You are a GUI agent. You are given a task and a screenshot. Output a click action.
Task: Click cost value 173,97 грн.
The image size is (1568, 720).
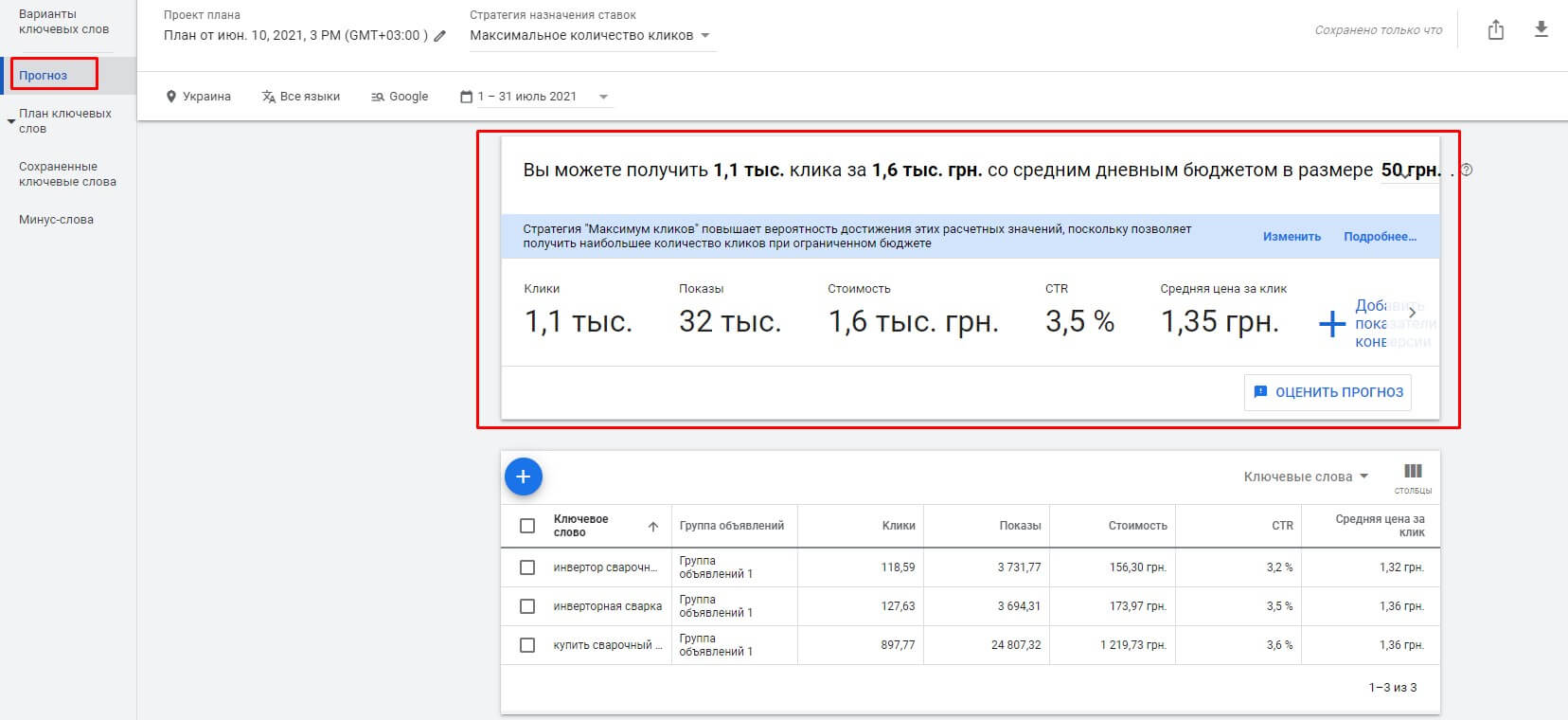(x=1138, y=606)
